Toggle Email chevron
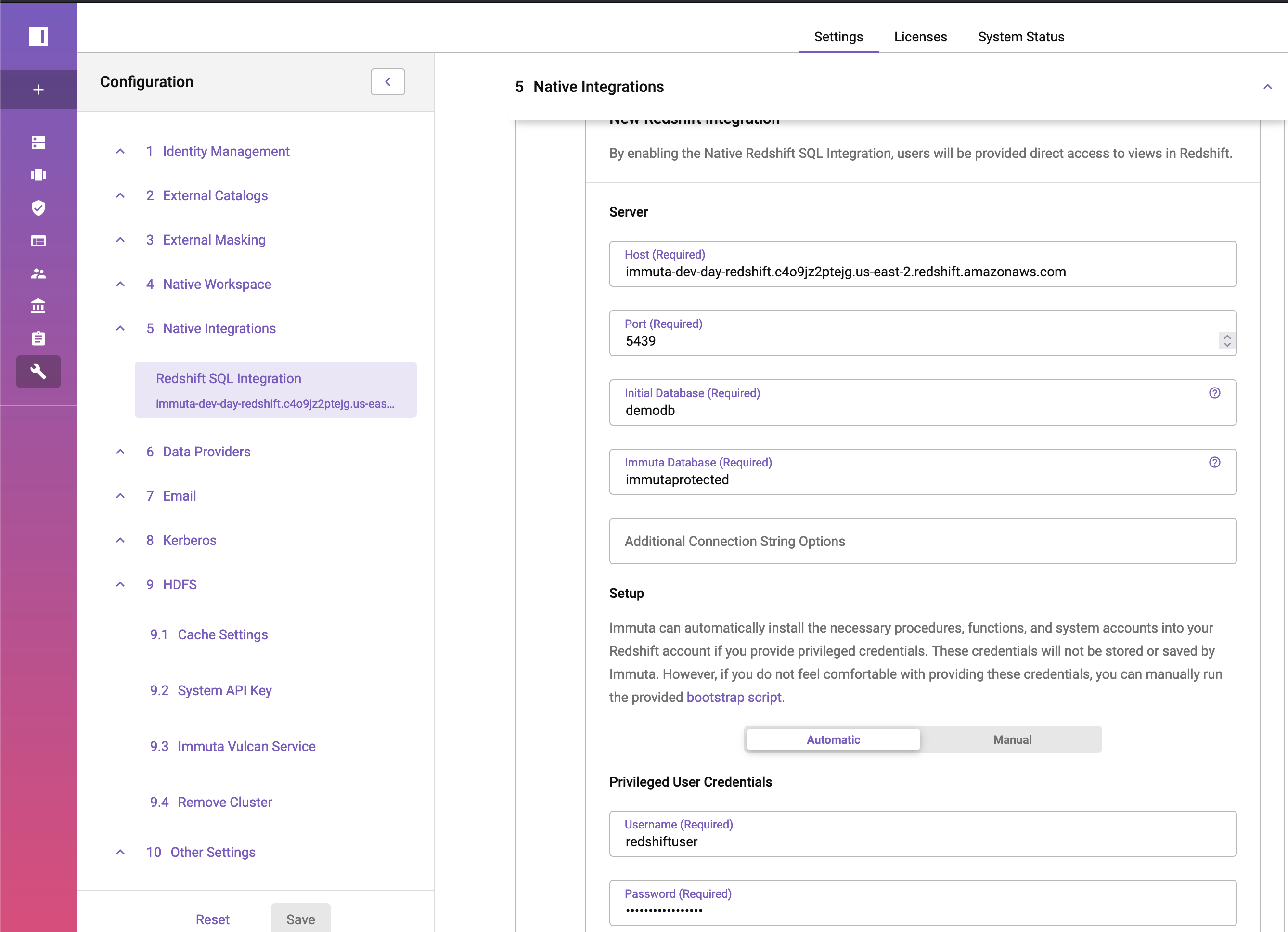Viewport: 1288px width, 932px height. 120,496
